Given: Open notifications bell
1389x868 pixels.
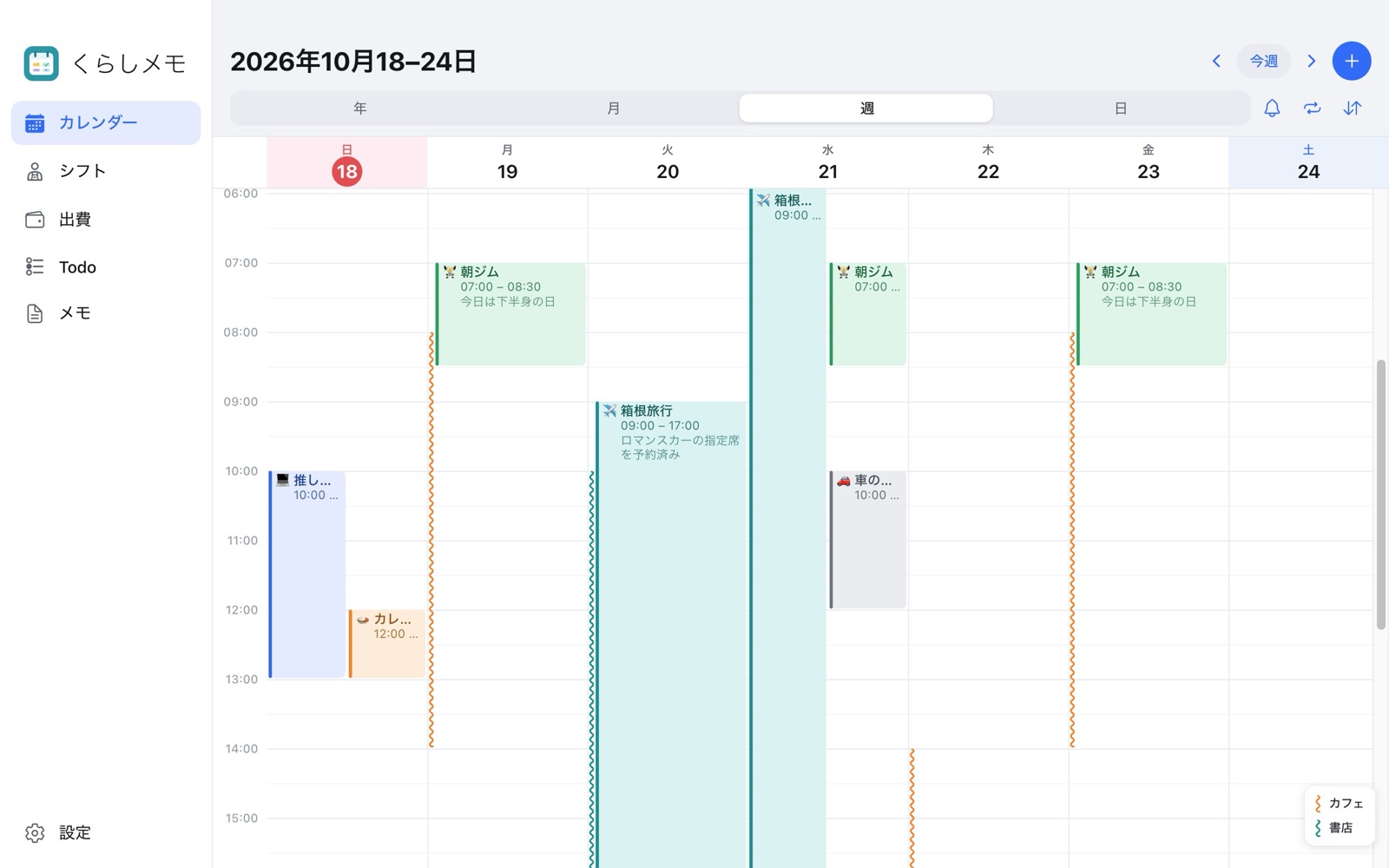Looking at the screenshot, I should tap(1272, 108).
